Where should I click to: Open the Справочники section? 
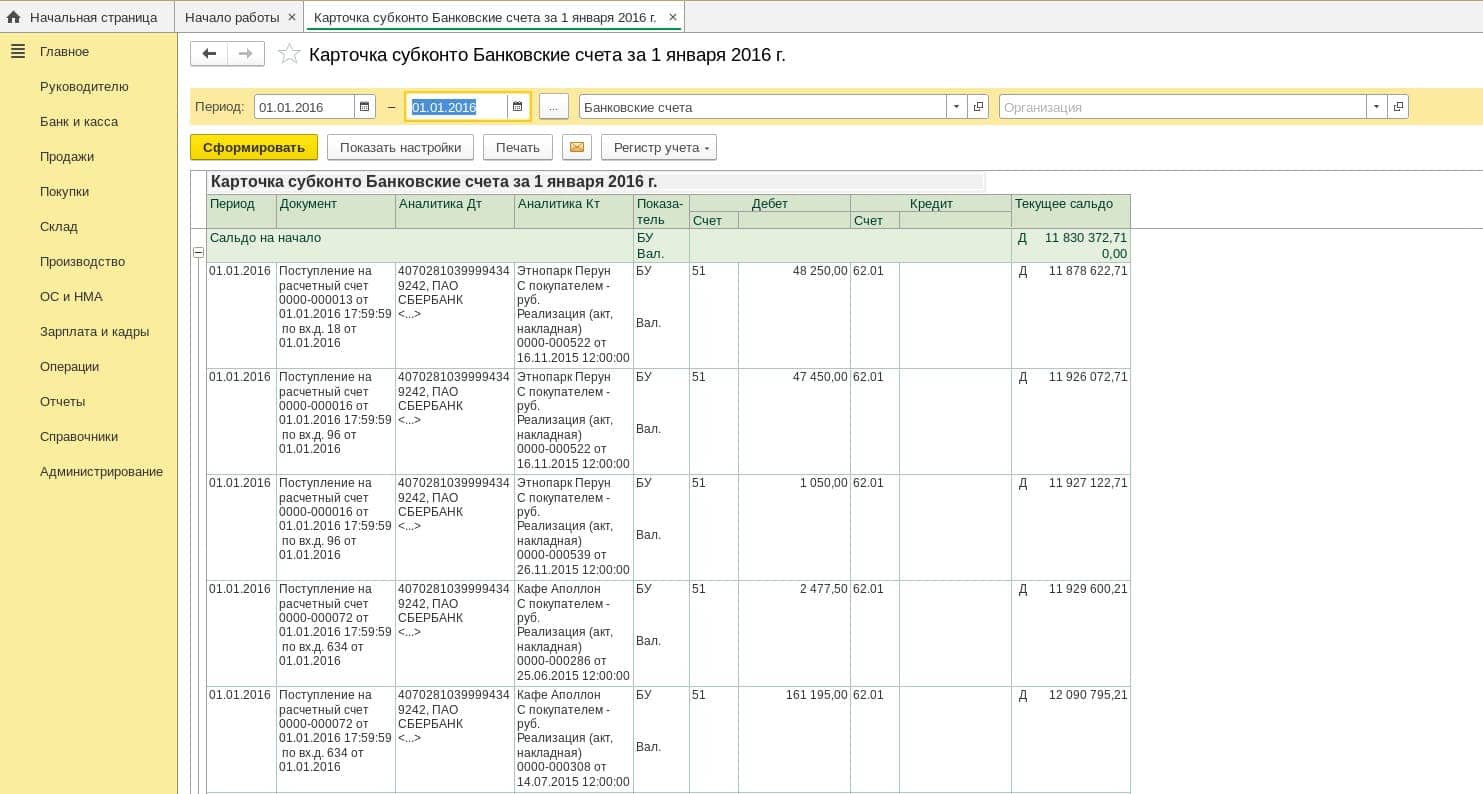point(79,436)
